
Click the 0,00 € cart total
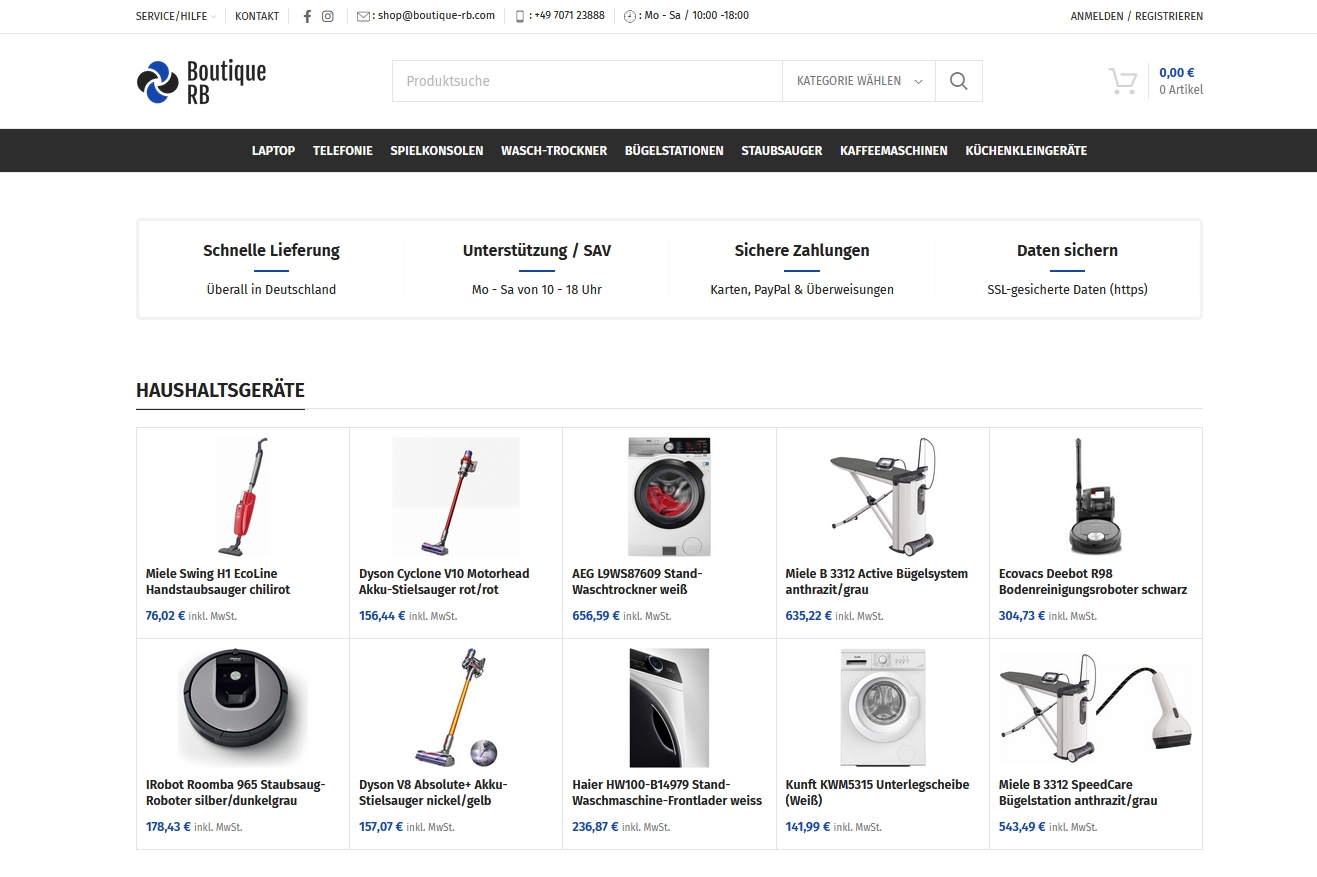pyautogui.click(x=1177, y=72)
